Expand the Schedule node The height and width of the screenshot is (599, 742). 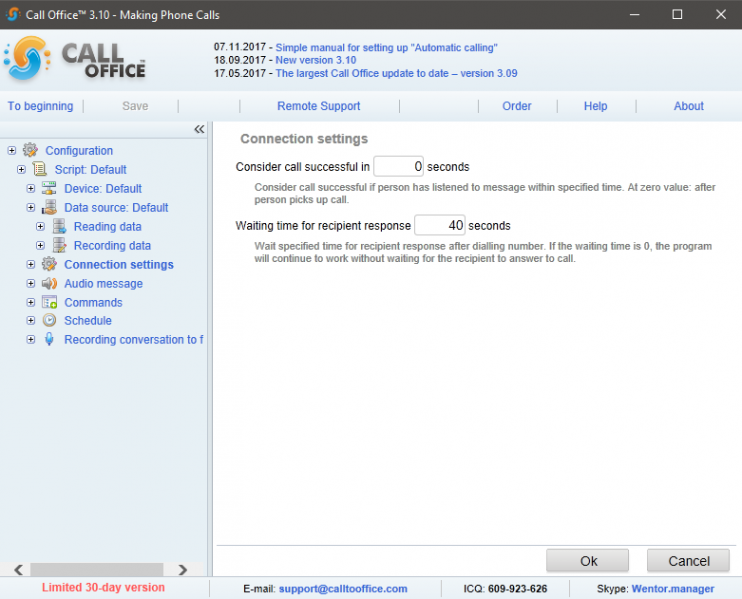click(31, 320)
